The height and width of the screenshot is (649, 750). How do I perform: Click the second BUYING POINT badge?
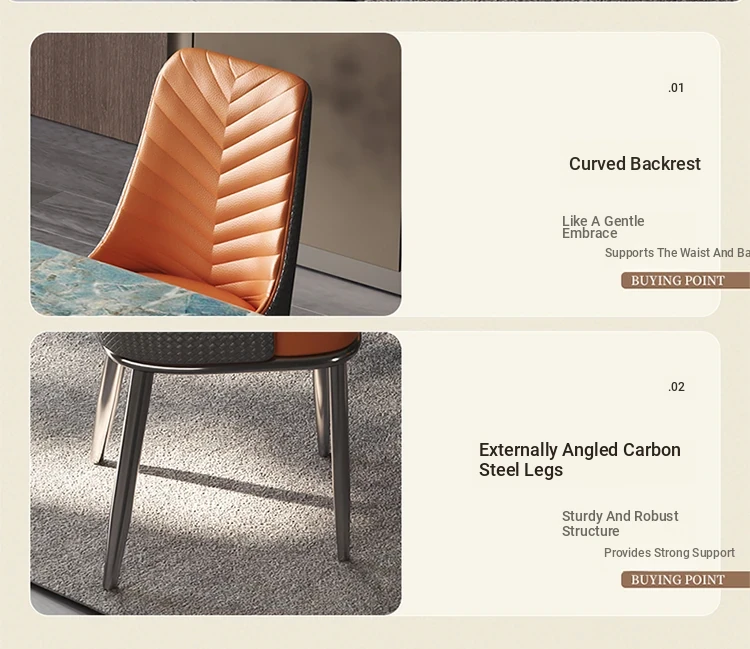coord(685,580)
